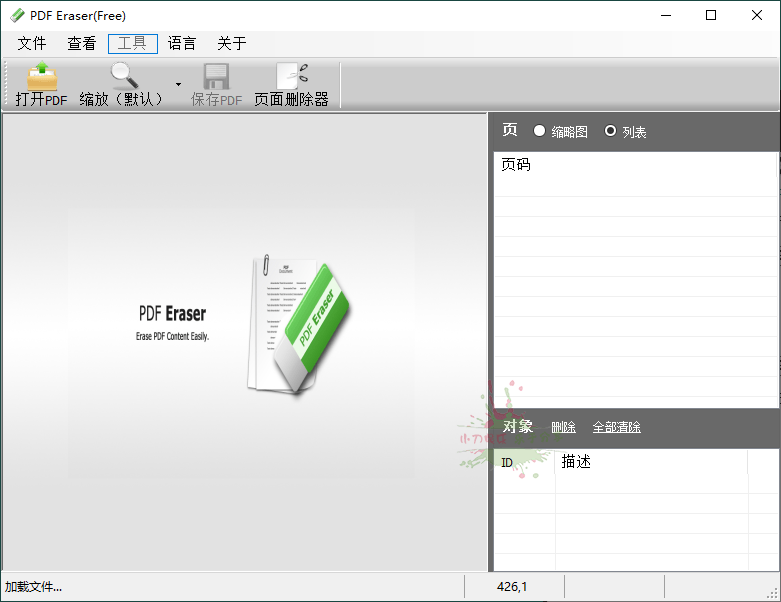Viewport: 781px width, 602px height.
Task: Expand the 缩放 dropdown arrow
Action: pyautogui.click(x=178, y=85)
